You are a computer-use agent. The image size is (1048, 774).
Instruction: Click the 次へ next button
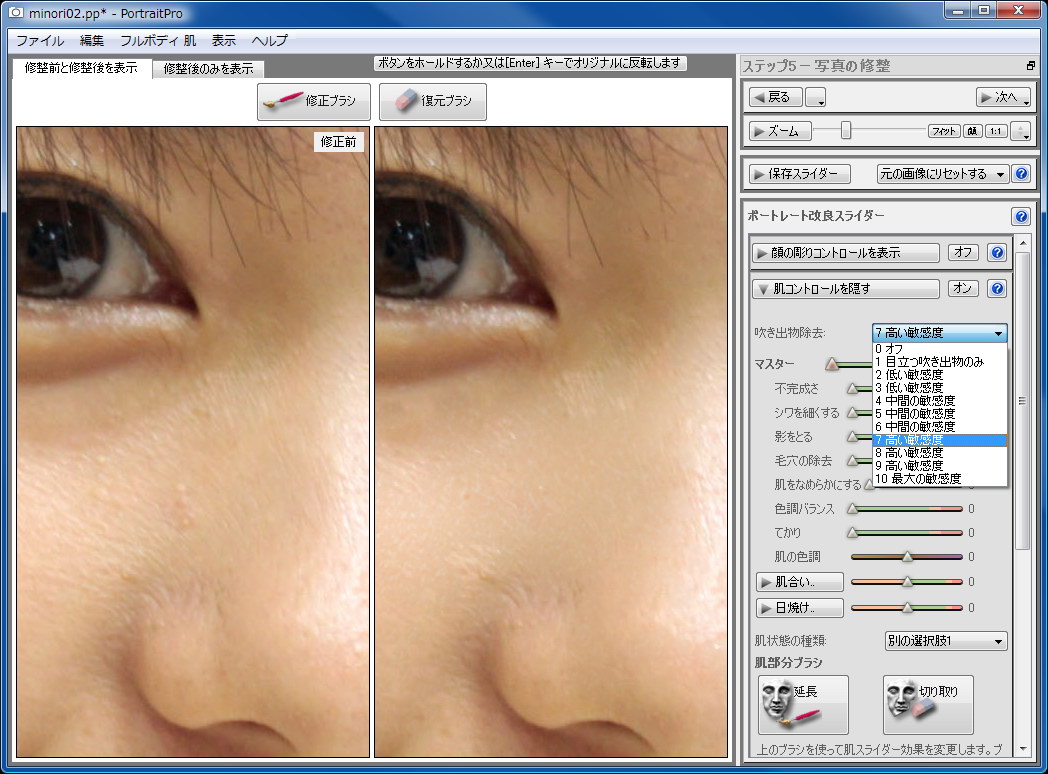[x=1003, y=98]
